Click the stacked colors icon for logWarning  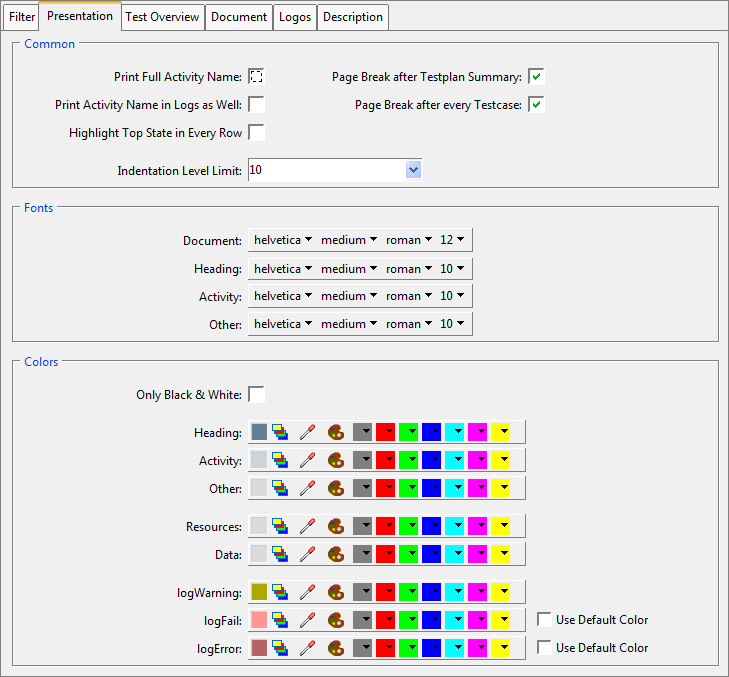281,592
